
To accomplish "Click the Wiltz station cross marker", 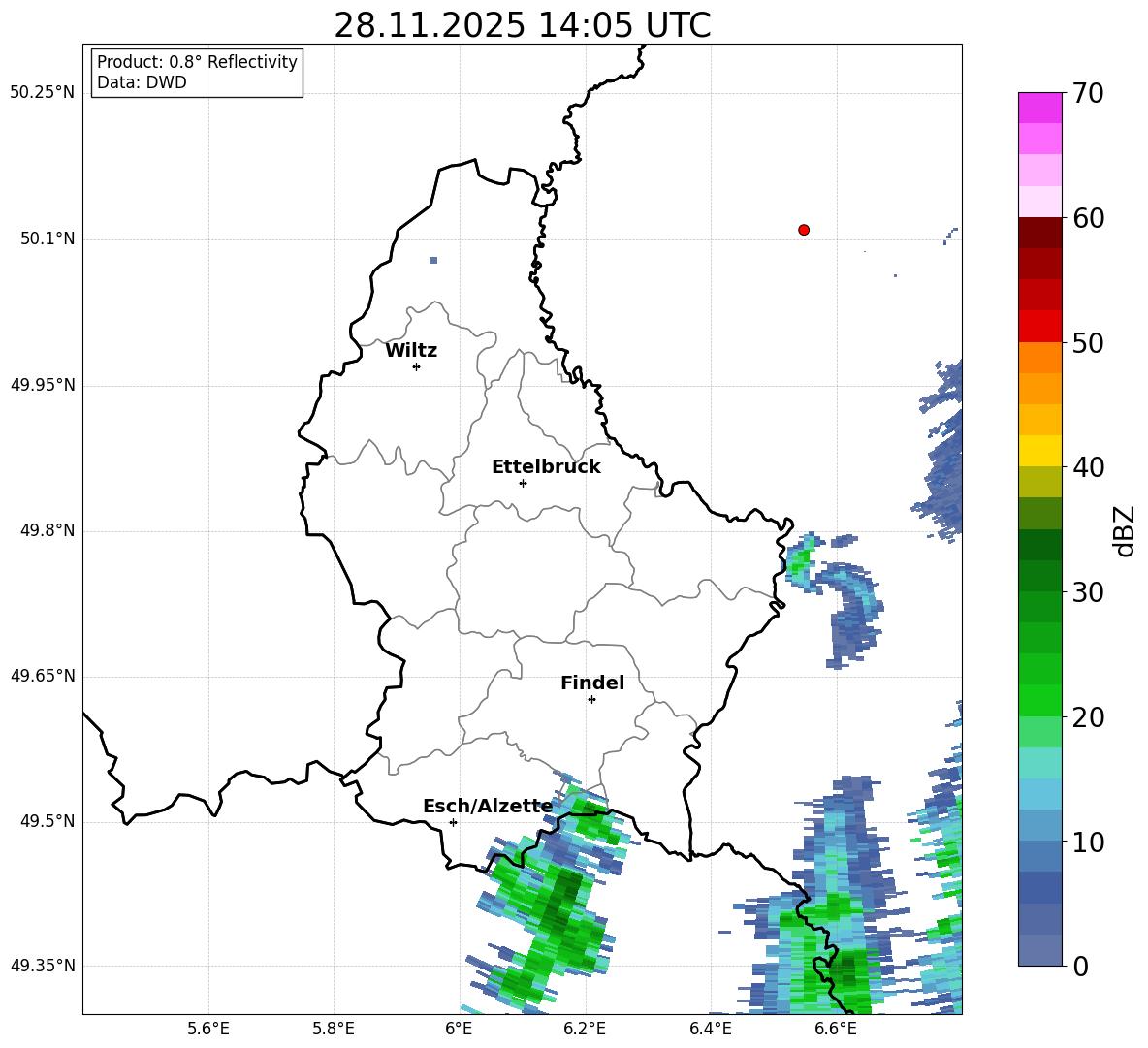I will click(416, 366).
